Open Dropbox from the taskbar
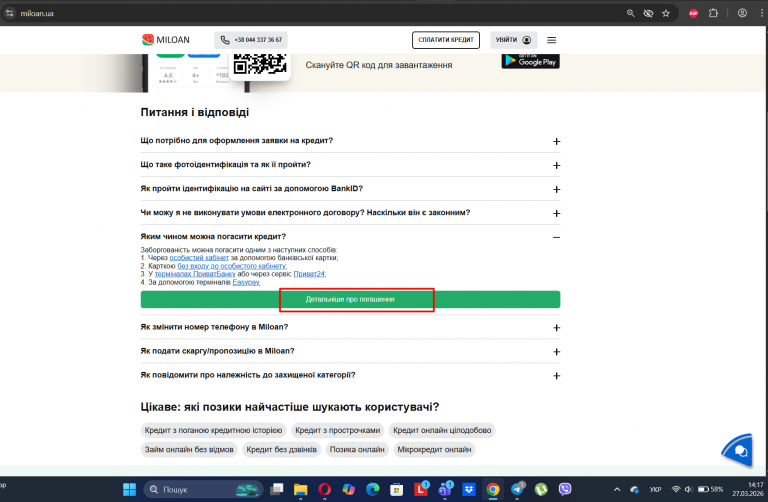This screenshot has height=502, width=768. (469, 489)
